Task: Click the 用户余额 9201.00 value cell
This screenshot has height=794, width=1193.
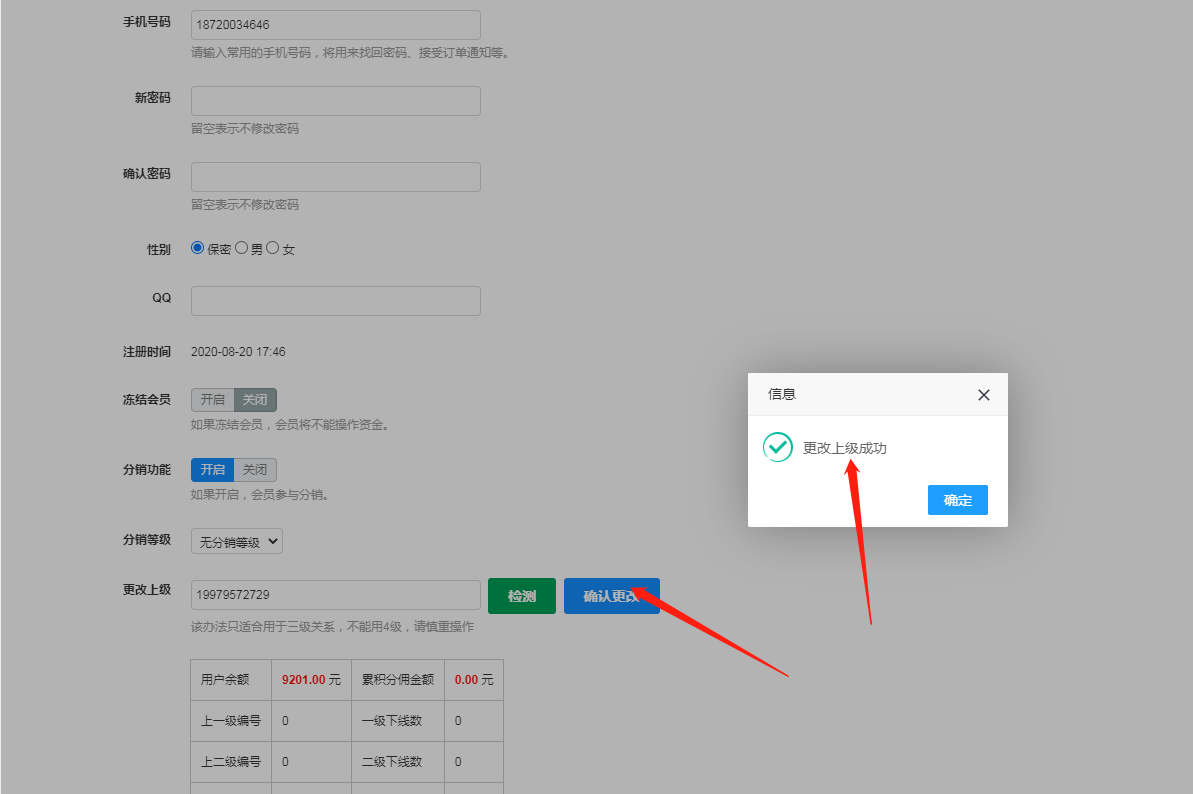Action: (311, 680)
